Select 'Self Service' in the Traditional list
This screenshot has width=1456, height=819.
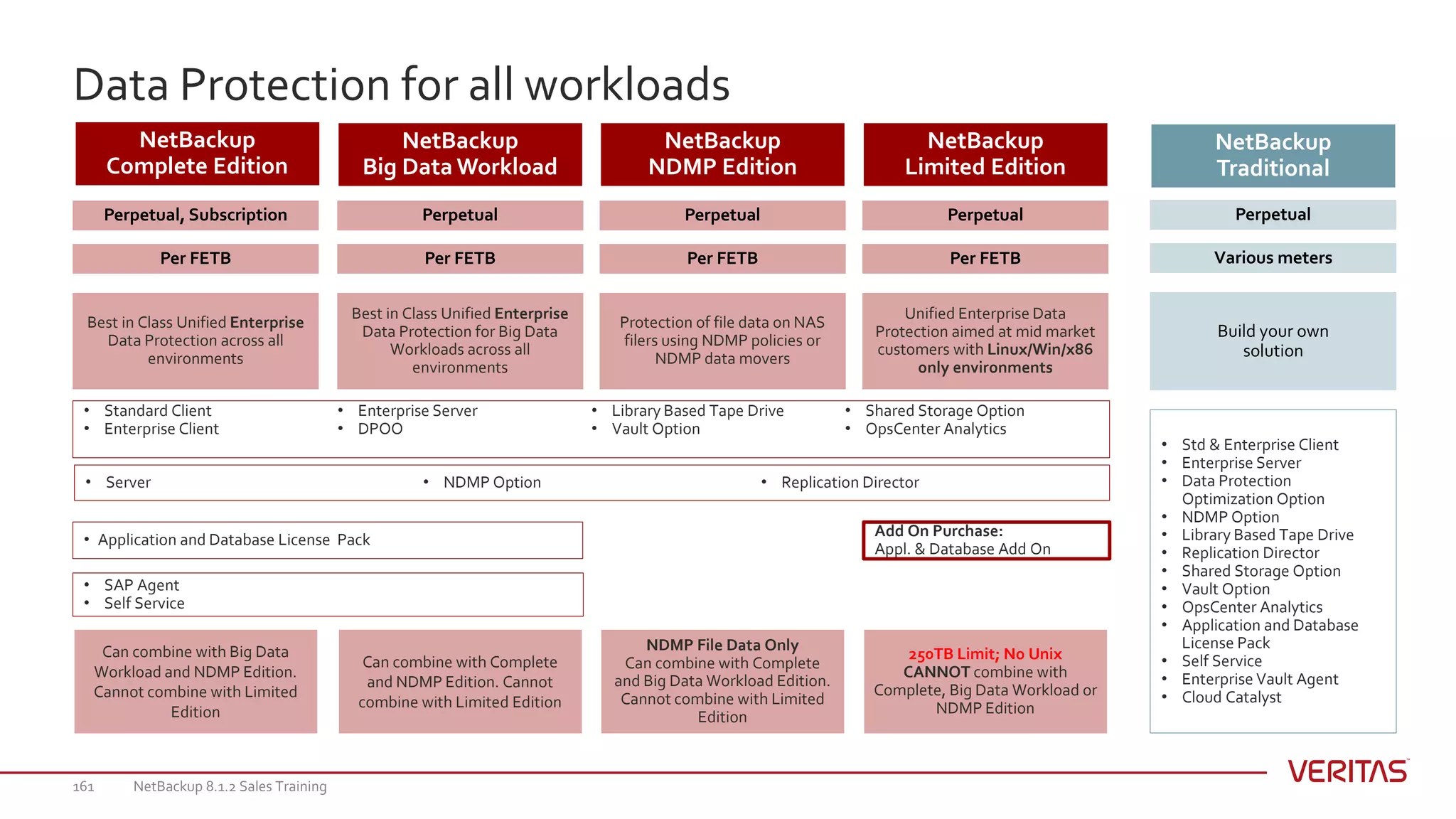pos(1221,661)
